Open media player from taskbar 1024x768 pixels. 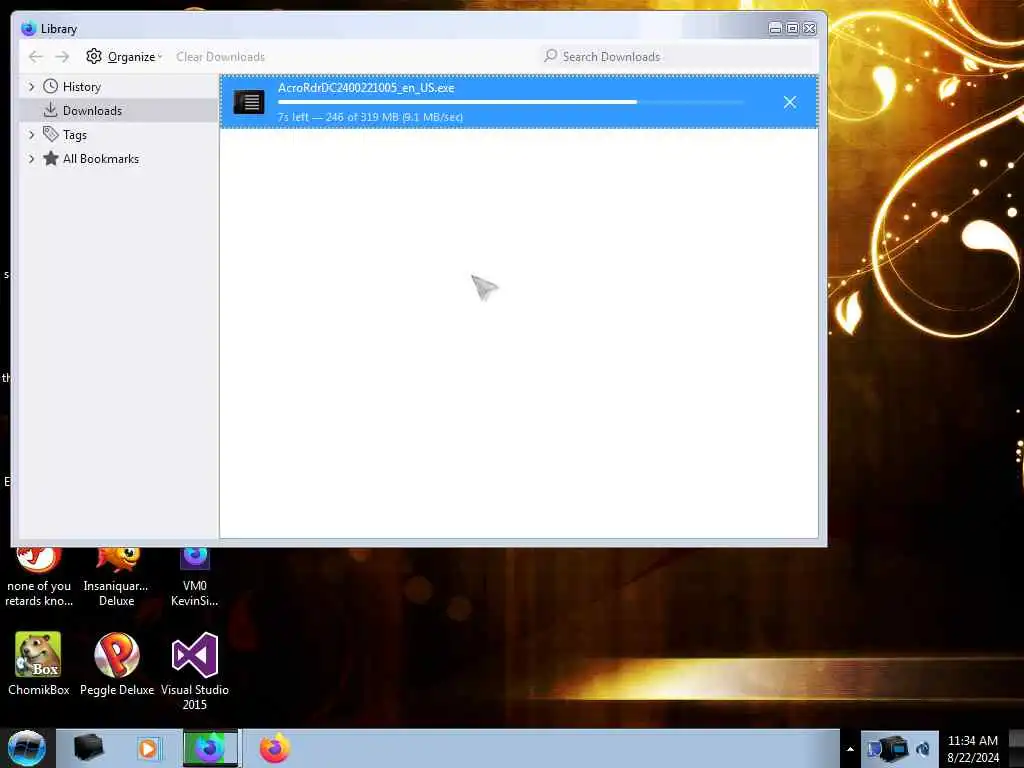point(148,748)
